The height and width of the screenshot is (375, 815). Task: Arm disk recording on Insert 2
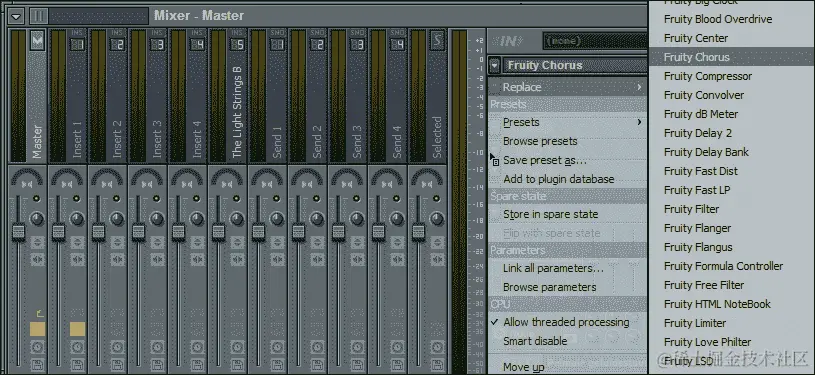tap(117, 364)
